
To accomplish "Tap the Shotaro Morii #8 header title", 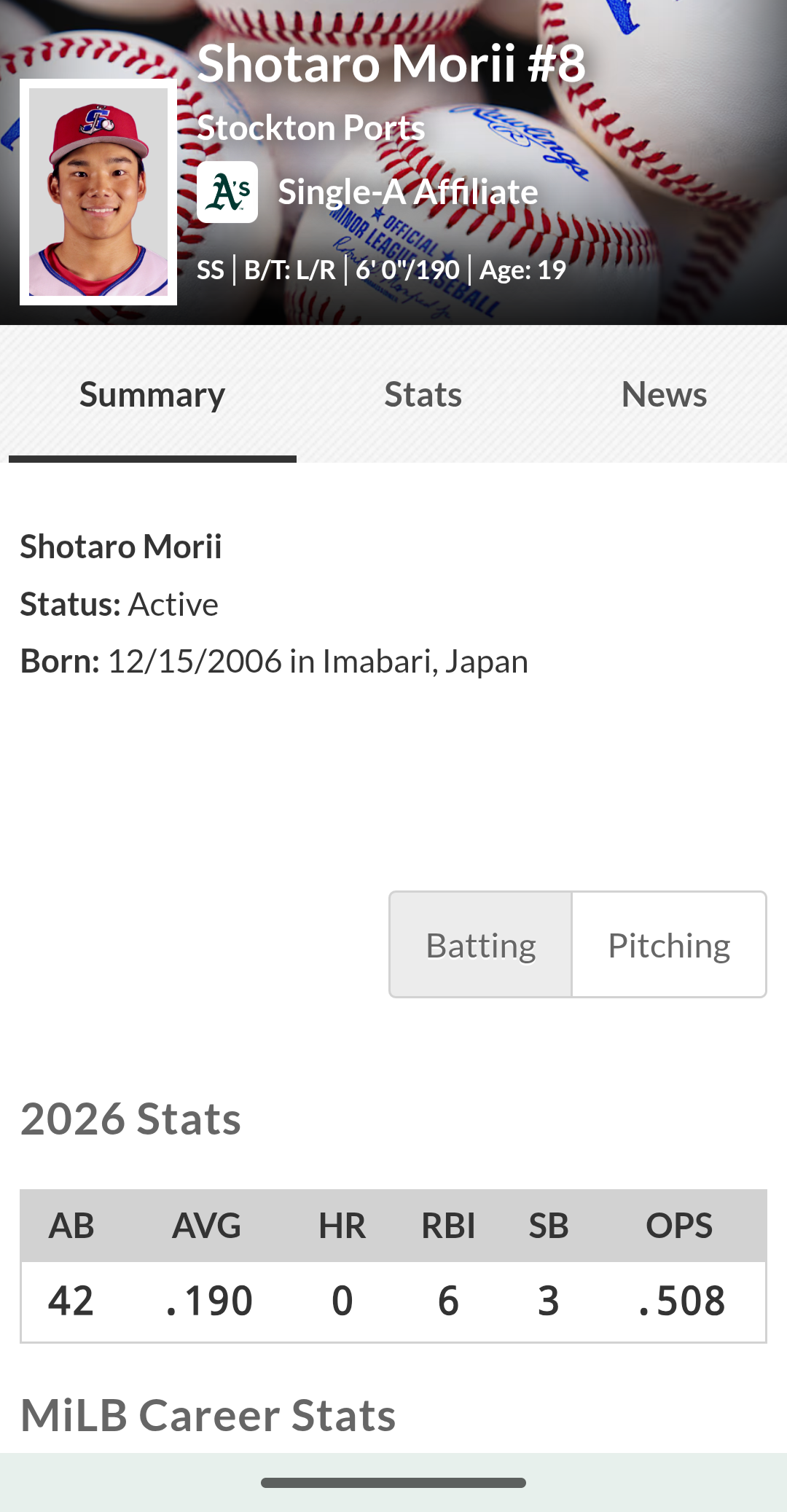I will pos(391,63).
